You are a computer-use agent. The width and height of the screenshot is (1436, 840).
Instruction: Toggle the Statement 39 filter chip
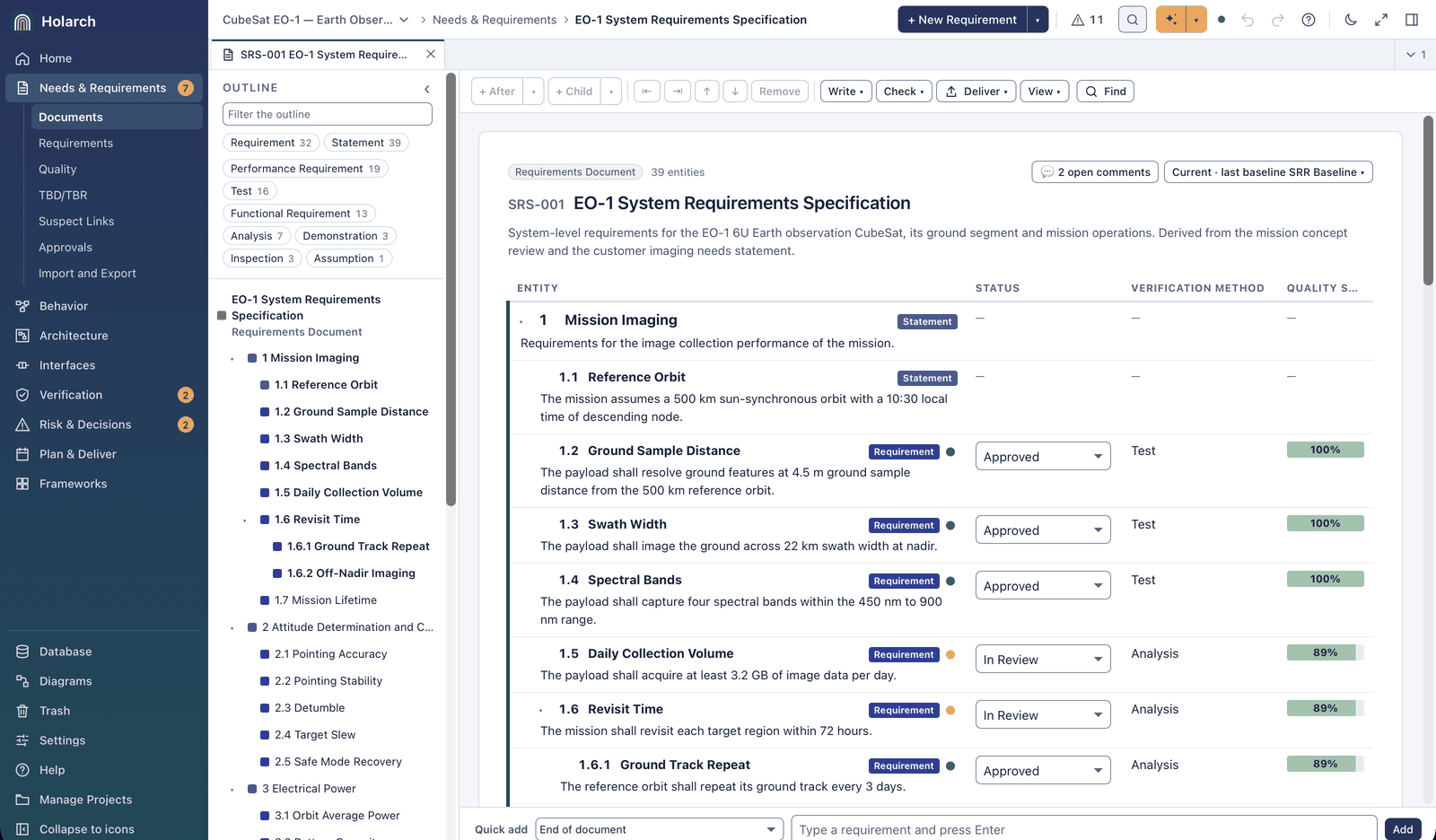(x=366, y=143)
